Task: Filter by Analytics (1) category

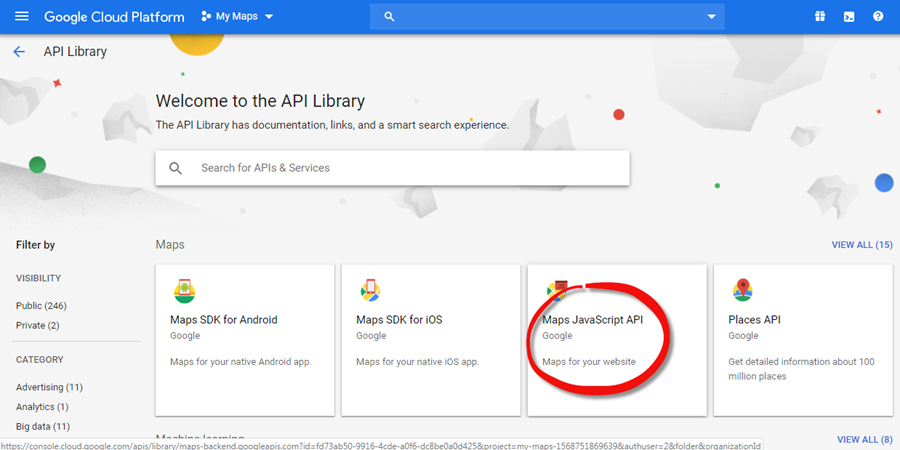Action: (42, 407)
